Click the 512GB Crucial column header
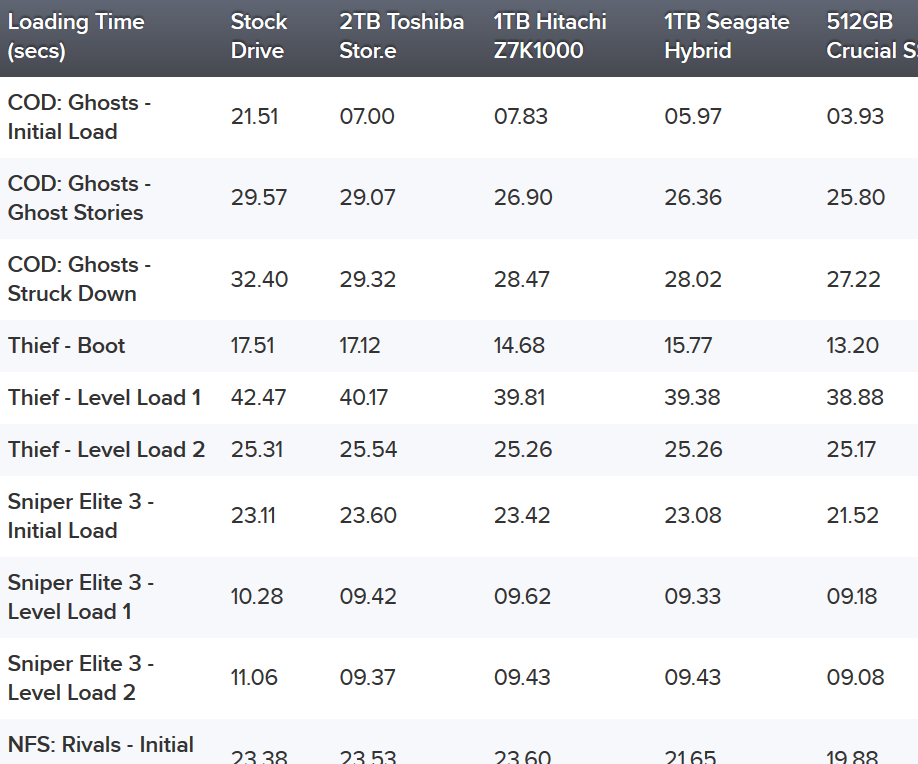This screenshot has width=918, height=764. tap(872, 36)
